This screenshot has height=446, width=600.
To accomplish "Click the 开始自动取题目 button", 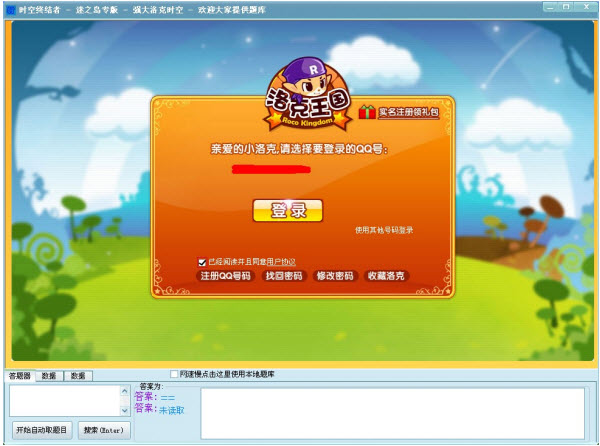I will click(x=42, y=430).
